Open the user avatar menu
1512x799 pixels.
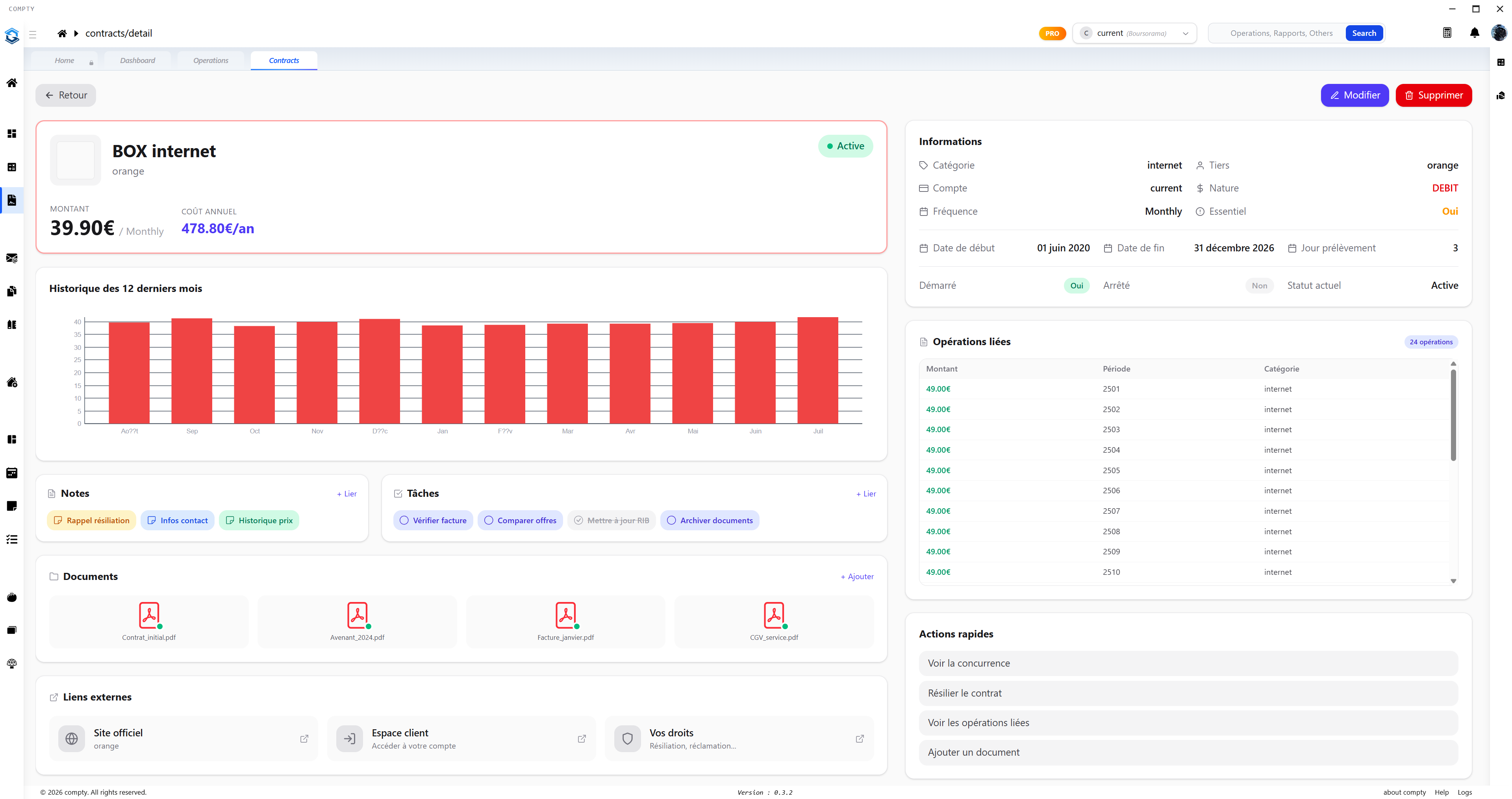pos(1499,33)
